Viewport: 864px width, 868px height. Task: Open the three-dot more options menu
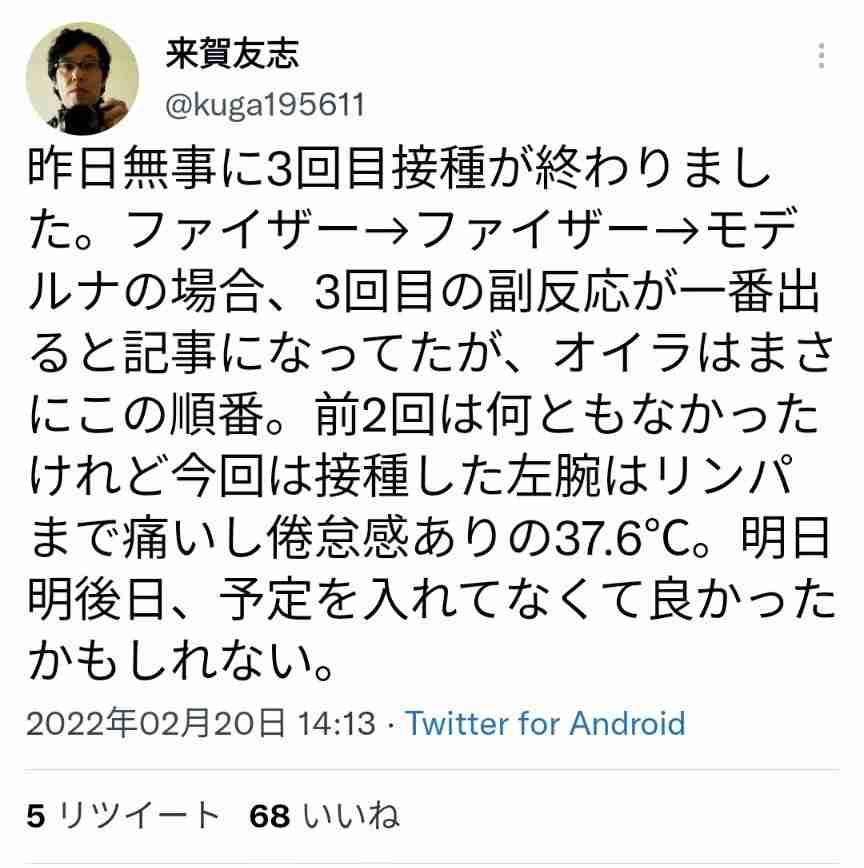pos(821,56)
